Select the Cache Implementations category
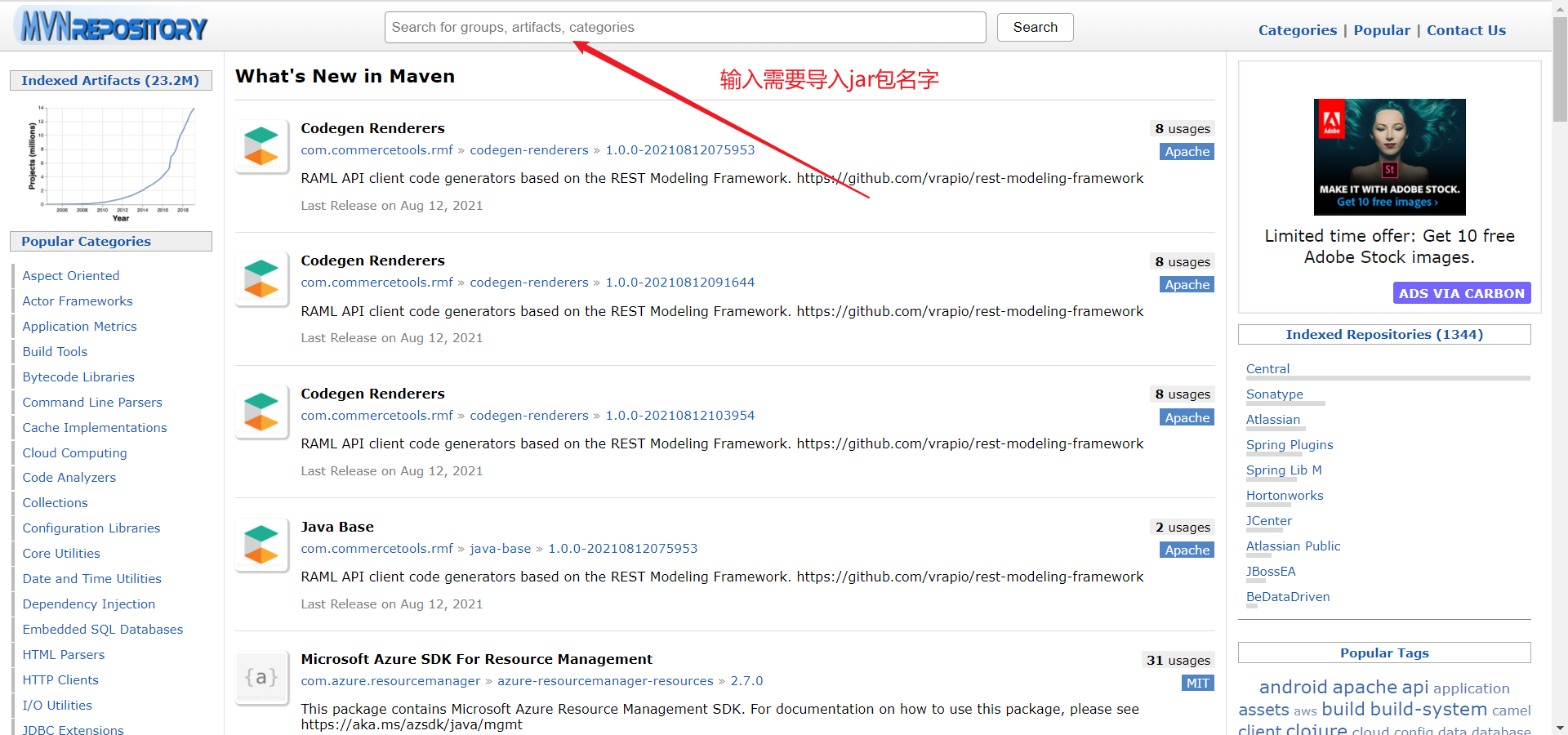This screenshot has height=735, width=1568. coord(95,427)
